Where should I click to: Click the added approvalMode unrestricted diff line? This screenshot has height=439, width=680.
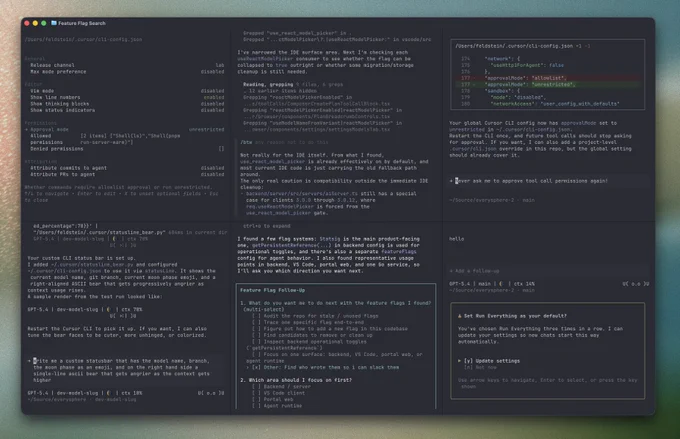coord(548,85)
